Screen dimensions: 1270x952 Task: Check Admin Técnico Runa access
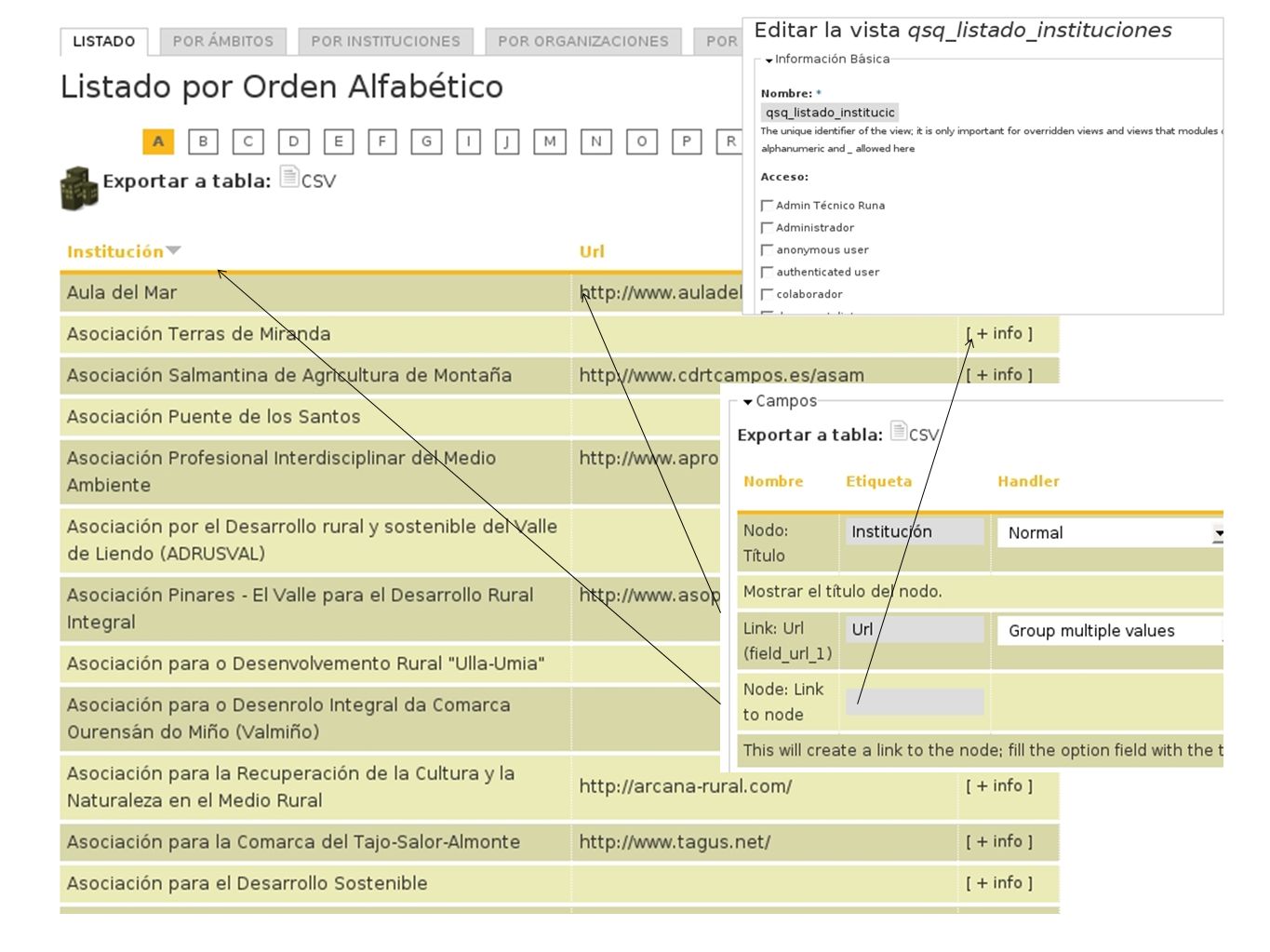click(x=768, y=206)
